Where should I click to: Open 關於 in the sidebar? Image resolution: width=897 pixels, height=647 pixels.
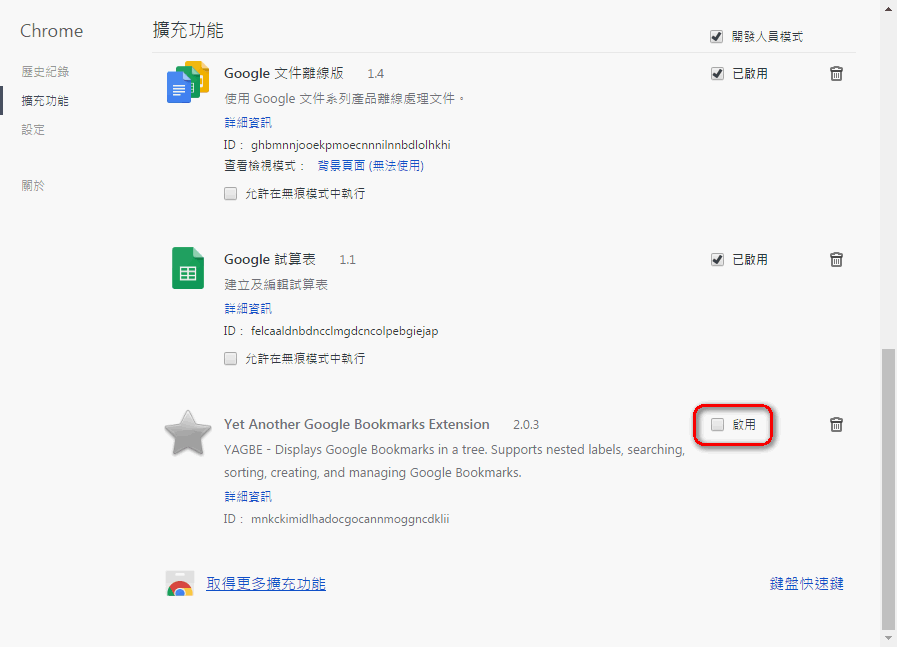[33, 185]
